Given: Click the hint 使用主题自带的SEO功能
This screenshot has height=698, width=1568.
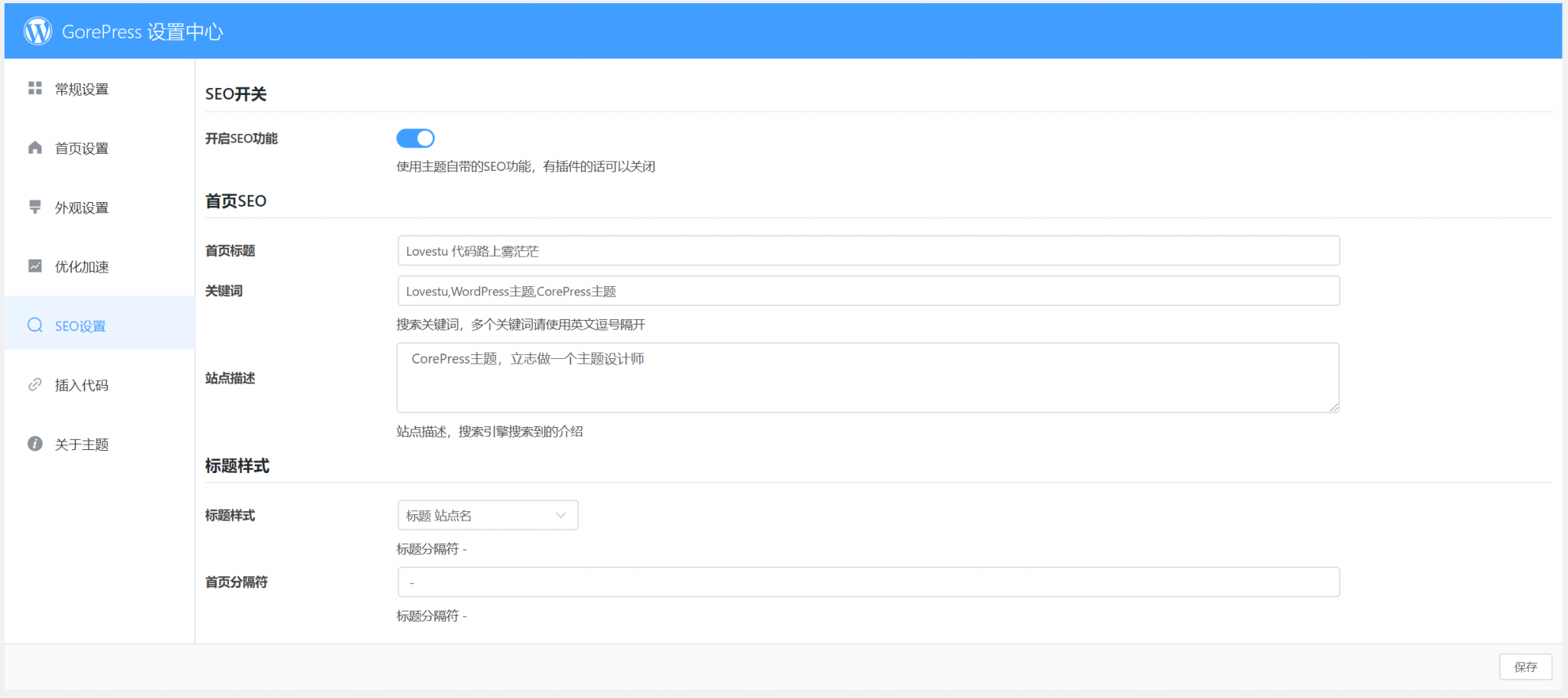Looking at the screenshot, I should click(525, 167).
